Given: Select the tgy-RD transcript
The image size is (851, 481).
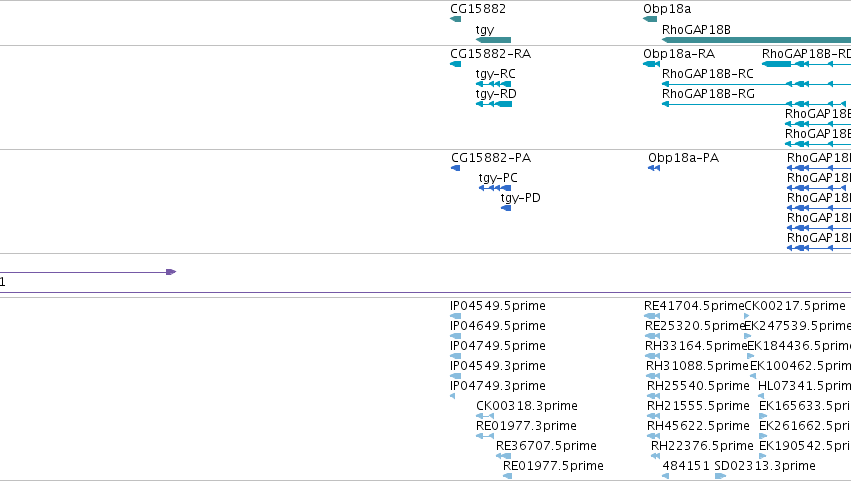Looking at the screenshot, I should [496, 94].
